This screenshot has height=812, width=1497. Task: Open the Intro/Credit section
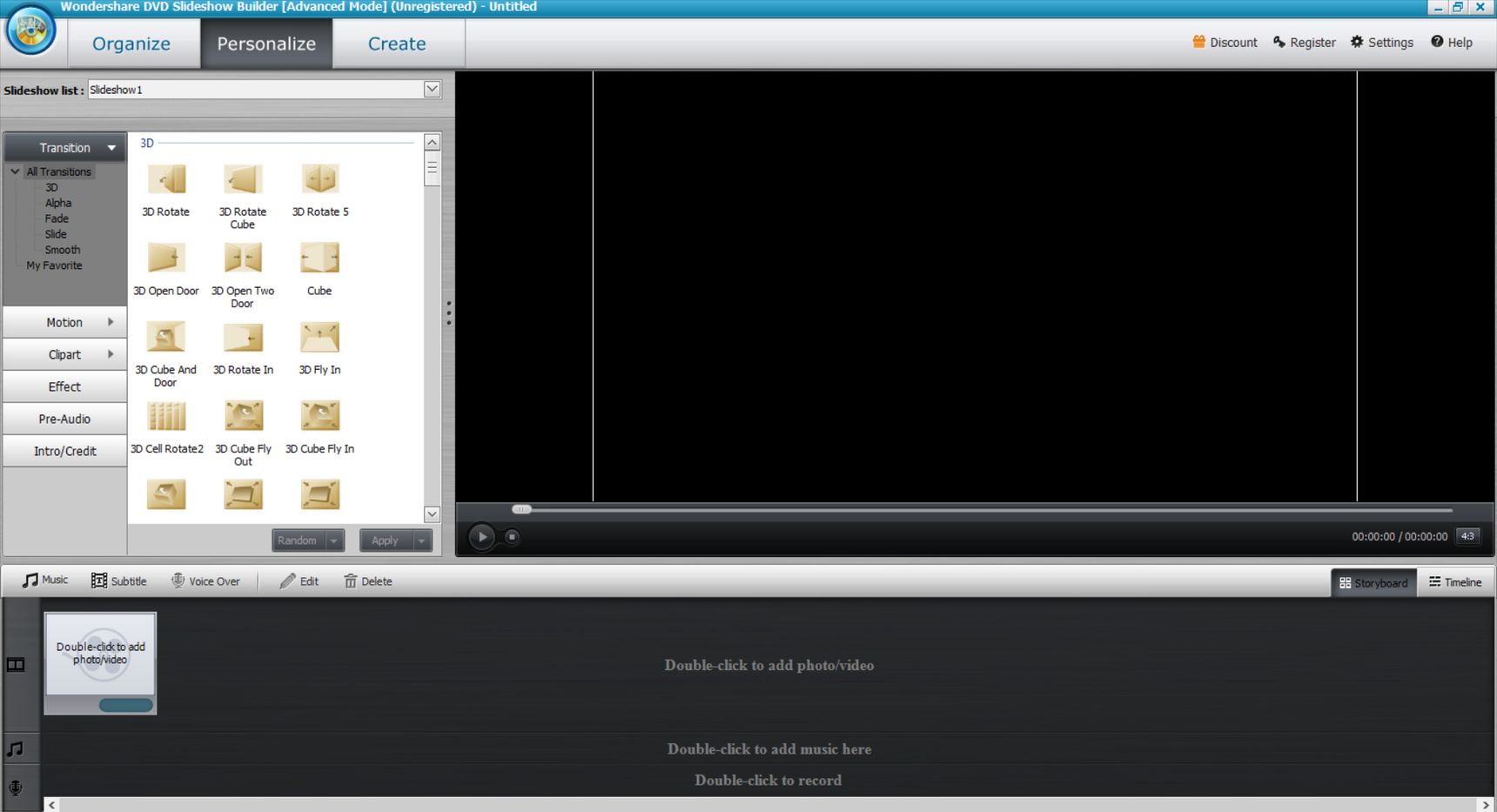coord(64,451)
